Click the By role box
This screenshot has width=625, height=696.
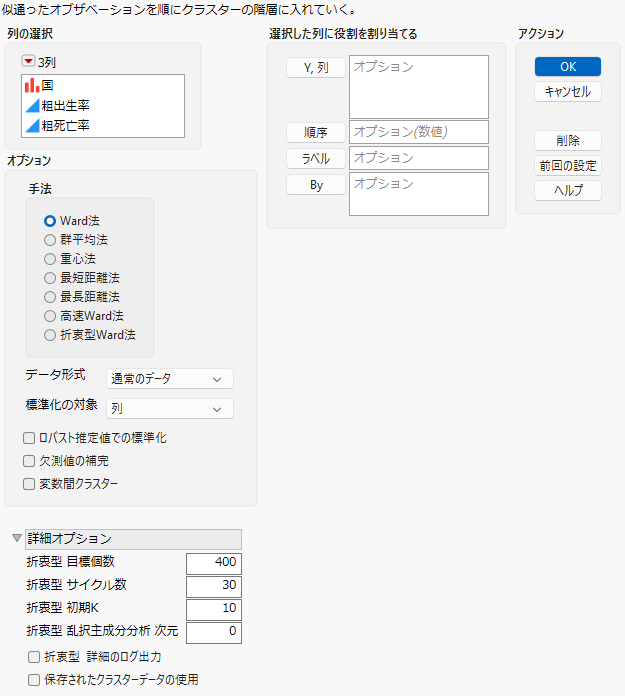(x=419, y=194)
